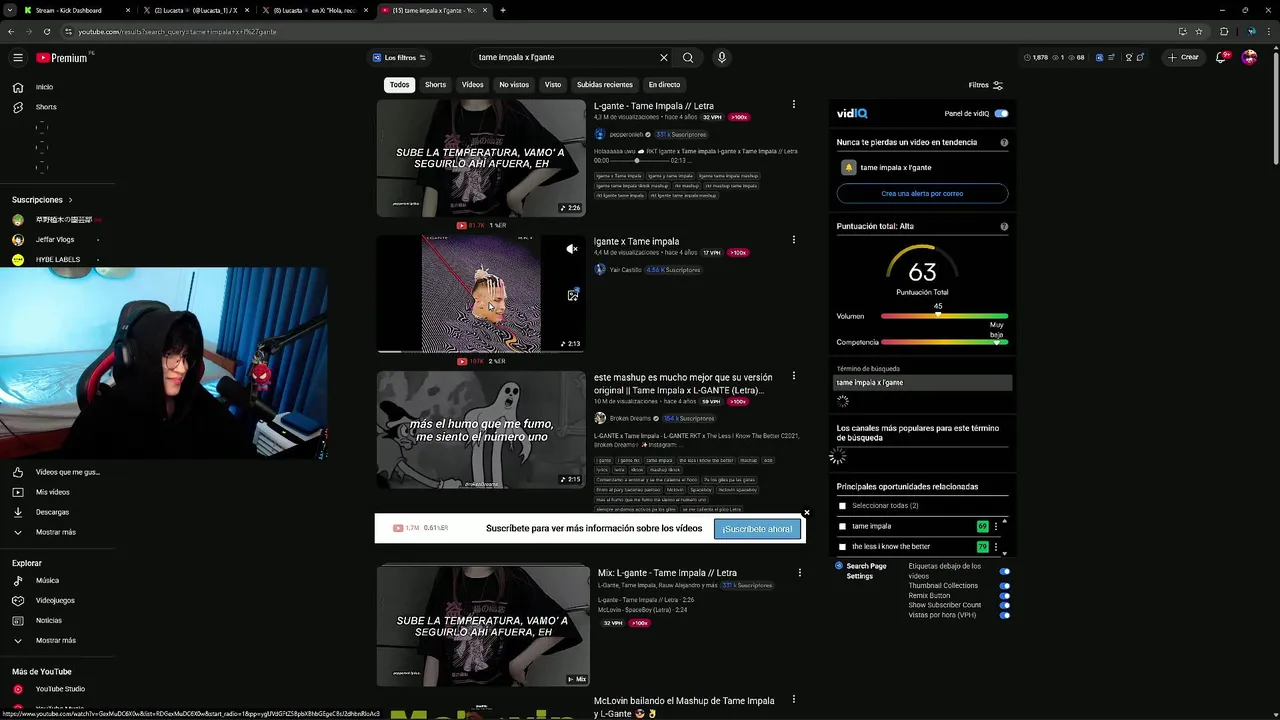Image resolution: width=1280 pixels, height=720 pixels.
Task: Select the 'No vistos' filter chip
Action: tap(514, 85)
